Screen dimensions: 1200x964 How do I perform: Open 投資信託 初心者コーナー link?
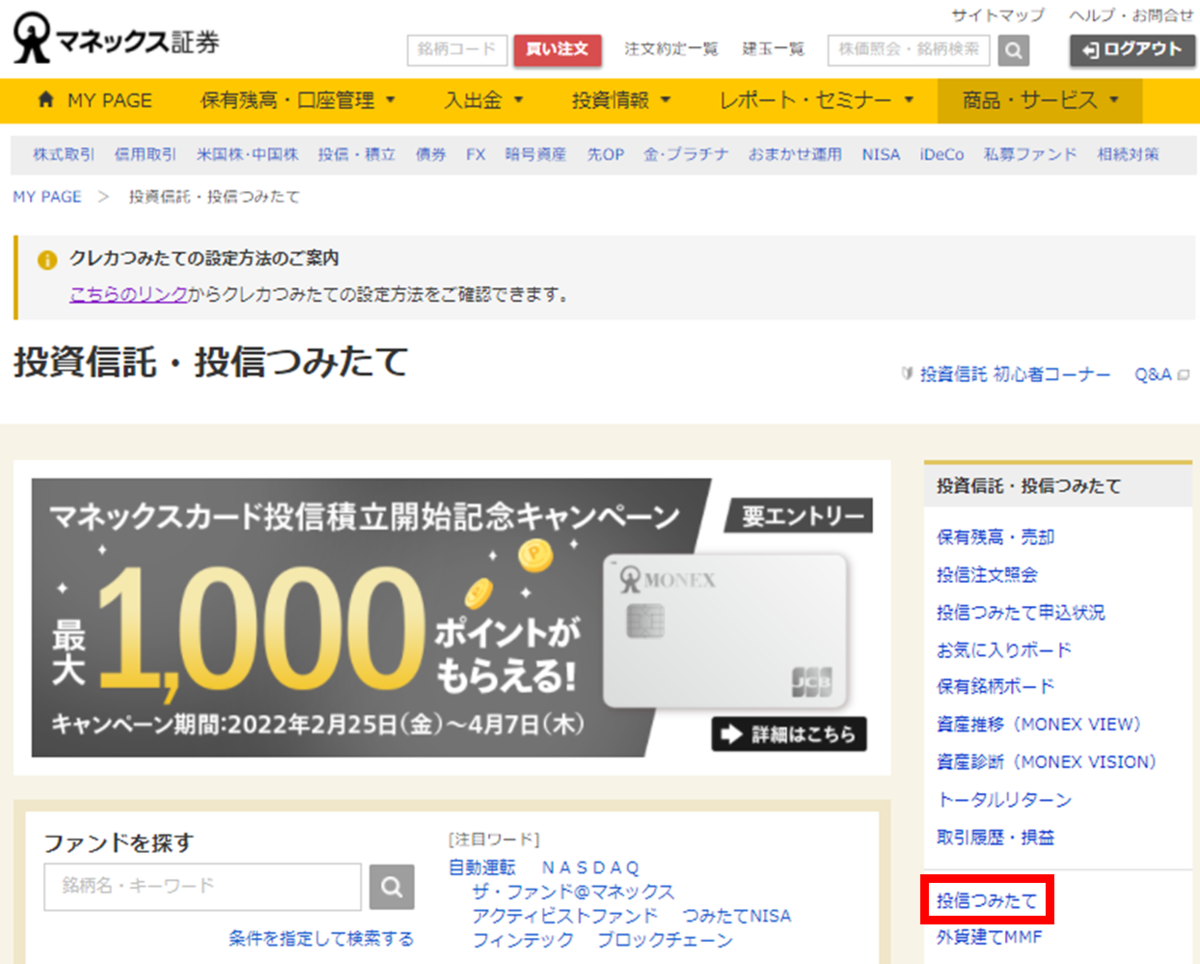coord(1015,374)
